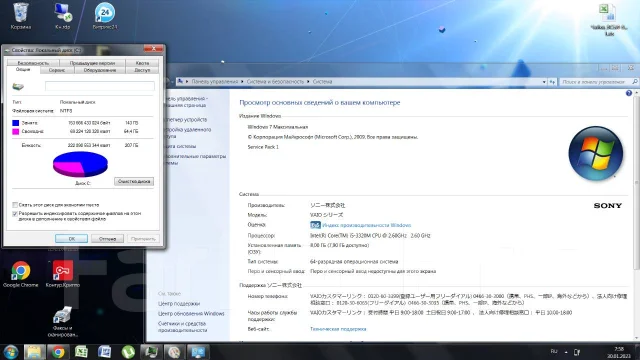Click the Control Panel icon in address bar

pos(180,82)
